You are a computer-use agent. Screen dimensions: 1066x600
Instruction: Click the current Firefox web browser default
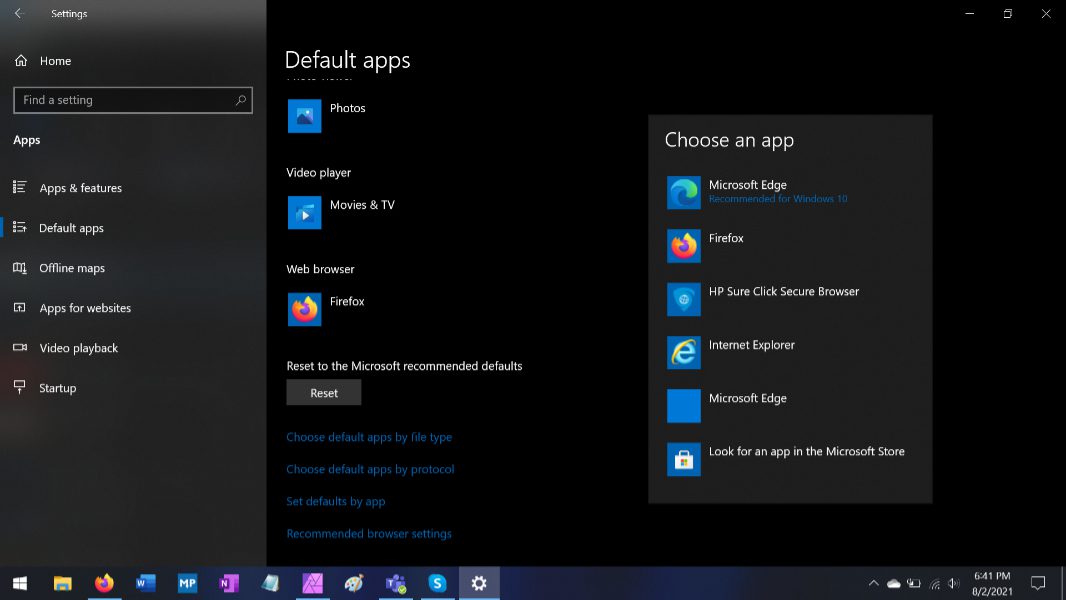click(305, 309)
